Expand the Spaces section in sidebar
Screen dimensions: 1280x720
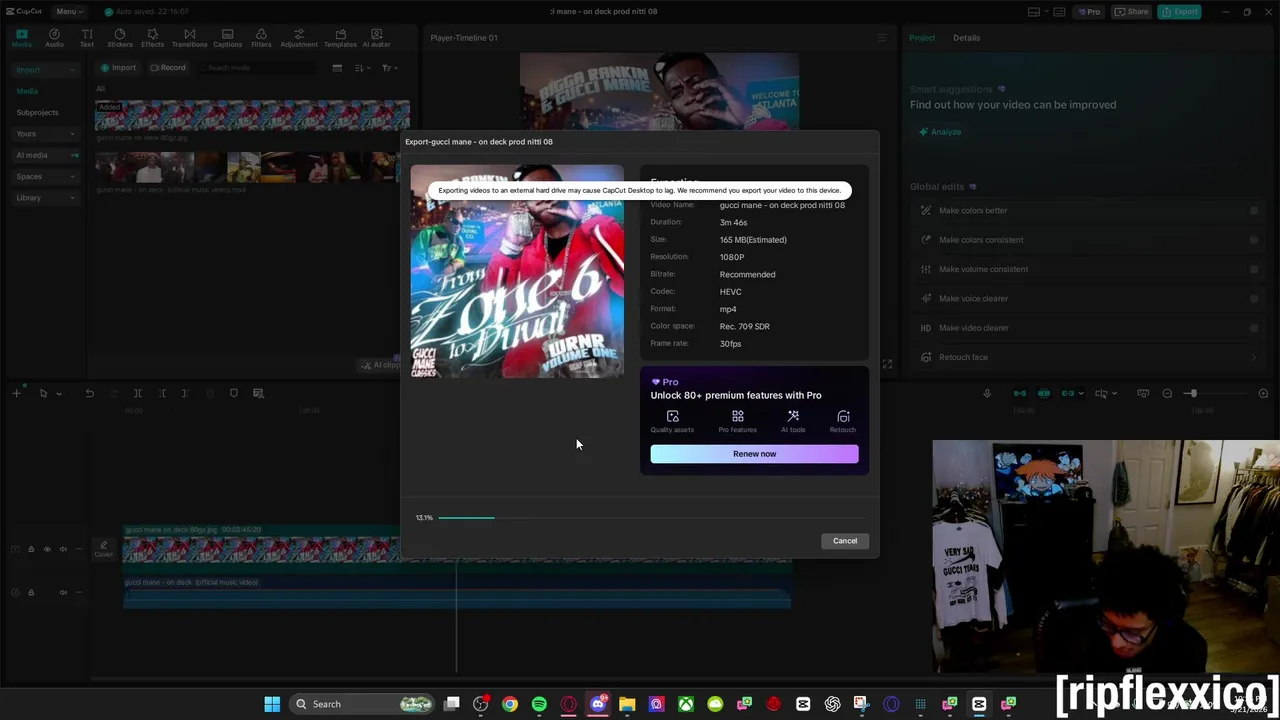pyautogui.click(x=72, y=177)
